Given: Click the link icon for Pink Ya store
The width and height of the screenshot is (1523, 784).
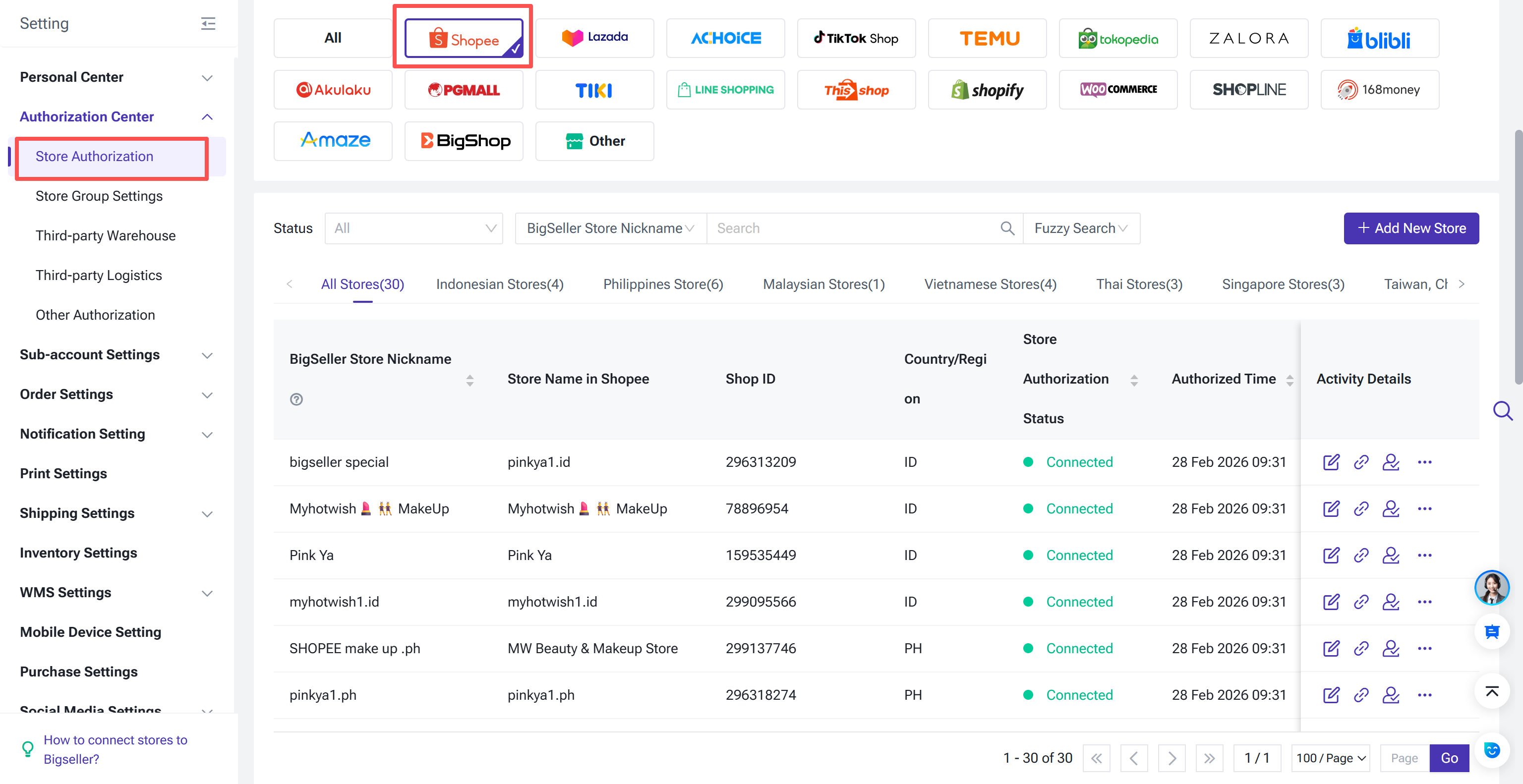Looking at the screenshot, I should pyautogui.click(x=1360, y=556).
